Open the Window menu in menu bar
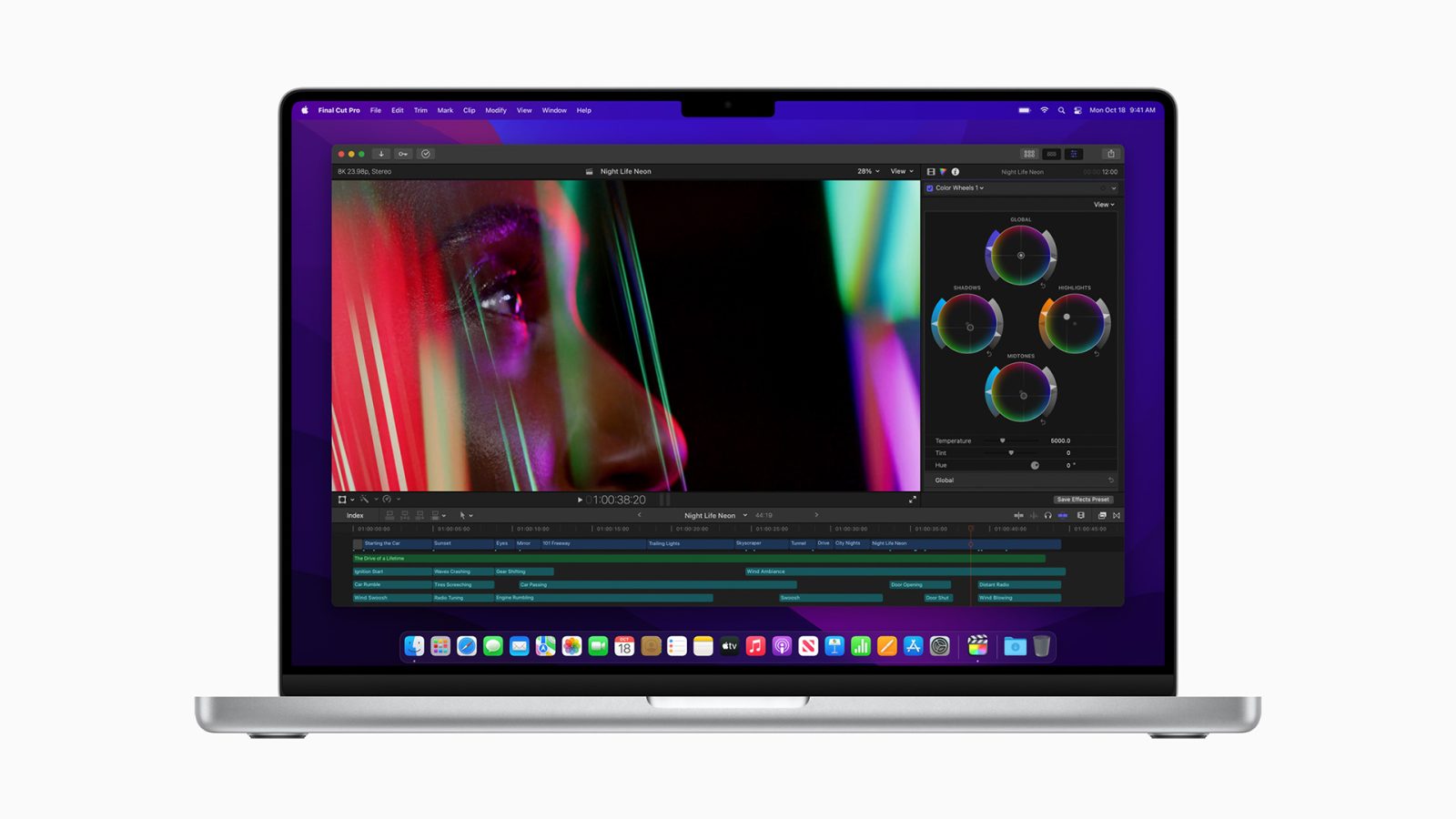 pos(554,110)
